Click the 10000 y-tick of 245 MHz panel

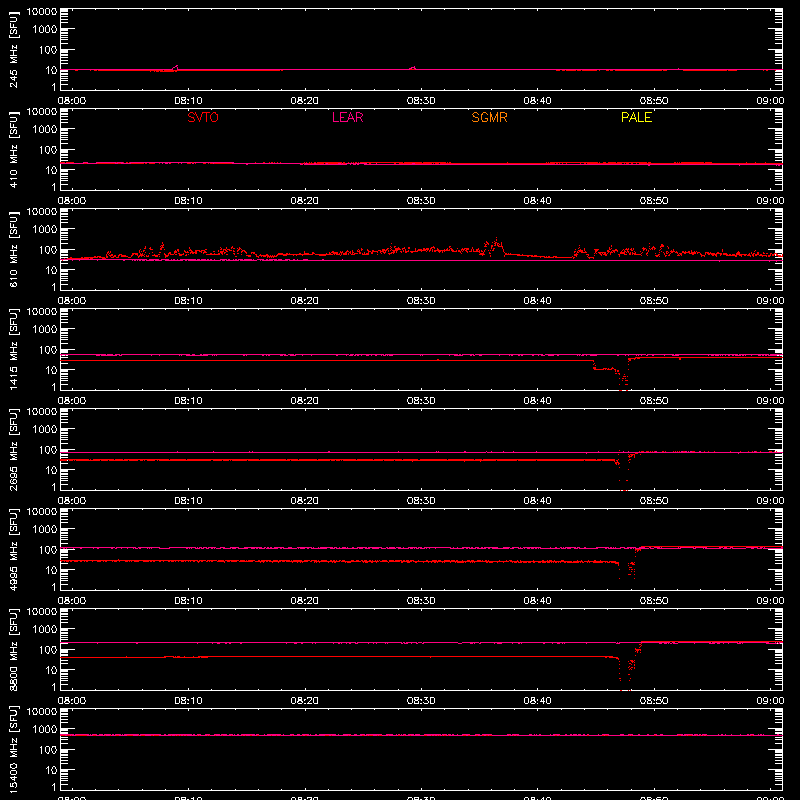pyautogui.click(x=42, y=12)
